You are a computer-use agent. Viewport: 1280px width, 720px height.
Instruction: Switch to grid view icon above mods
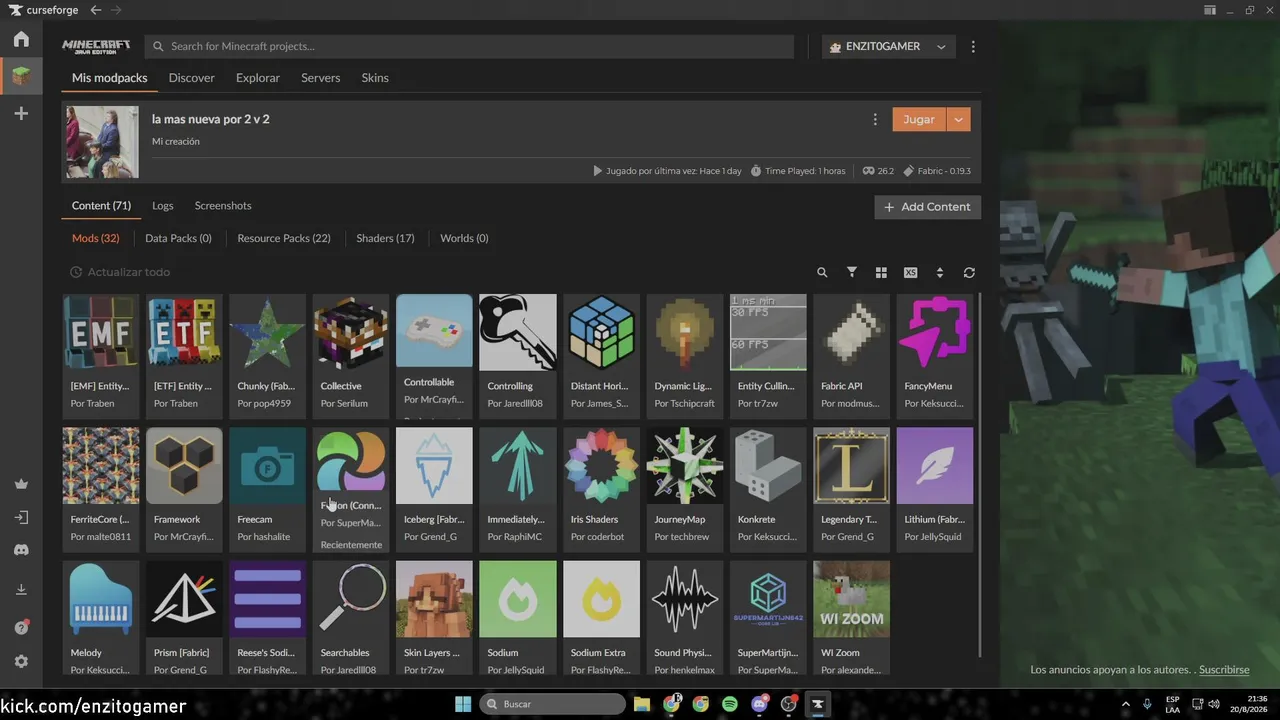pyautogui.click(x=881, y=273)
